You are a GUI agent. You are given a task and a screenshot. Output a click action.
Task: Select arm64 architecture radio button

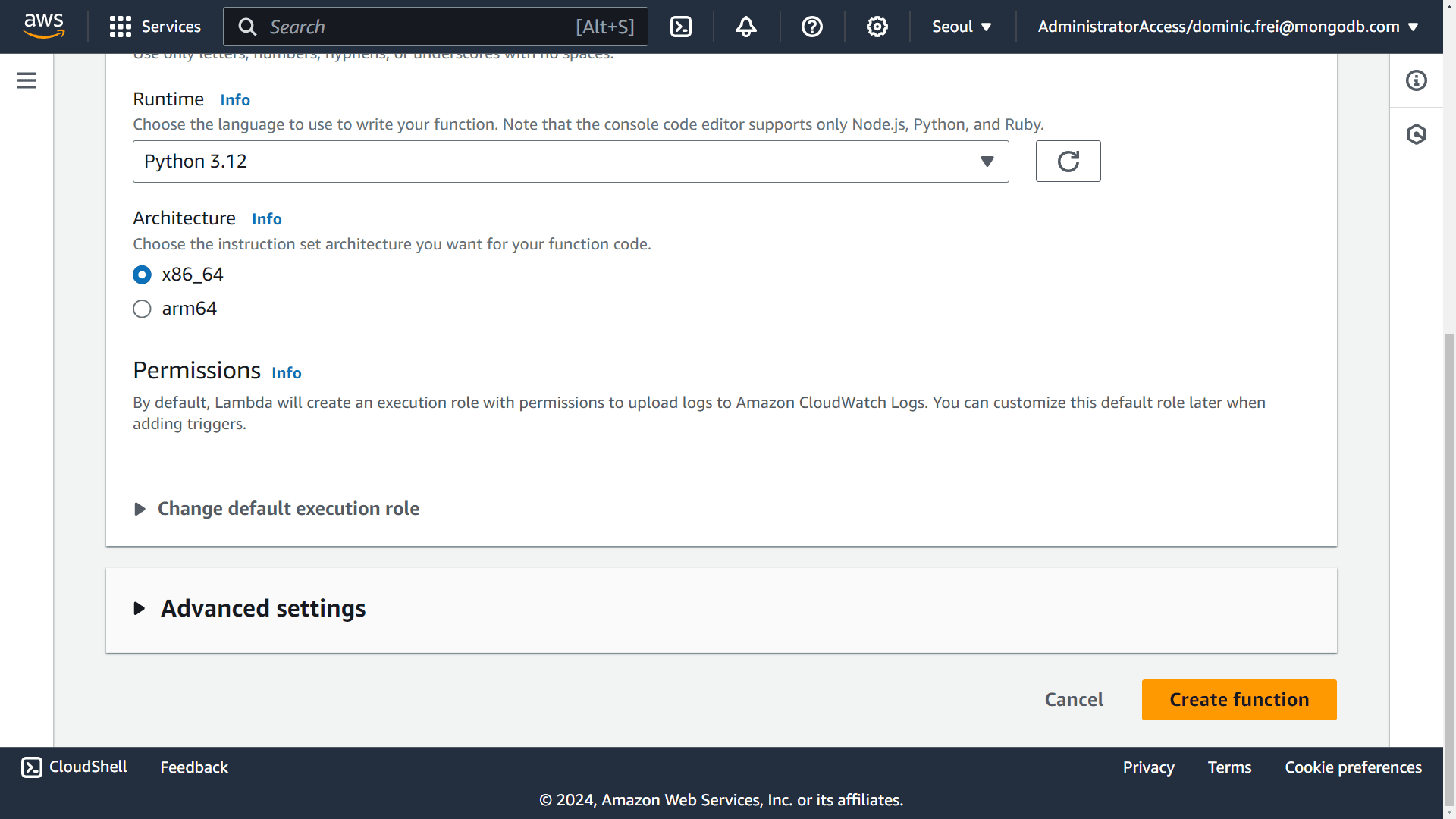pyautogui.click(x=141, y=308)
